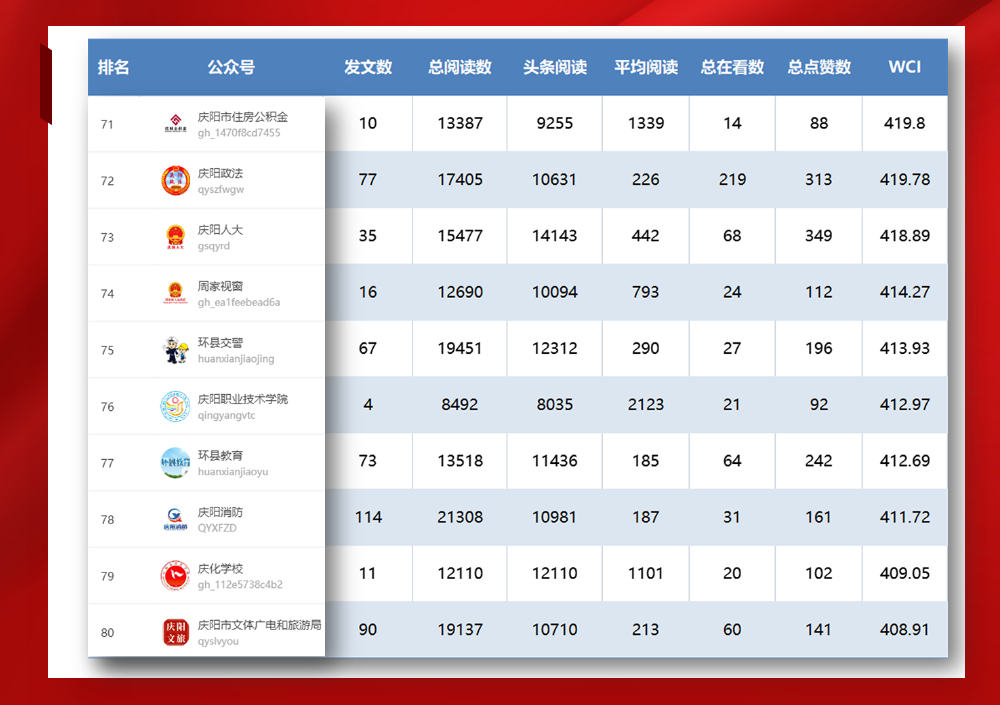This screenshot has width=1000, height=705.
Task: Sort by the 平均阅读 column header
Action: point(646,67)
